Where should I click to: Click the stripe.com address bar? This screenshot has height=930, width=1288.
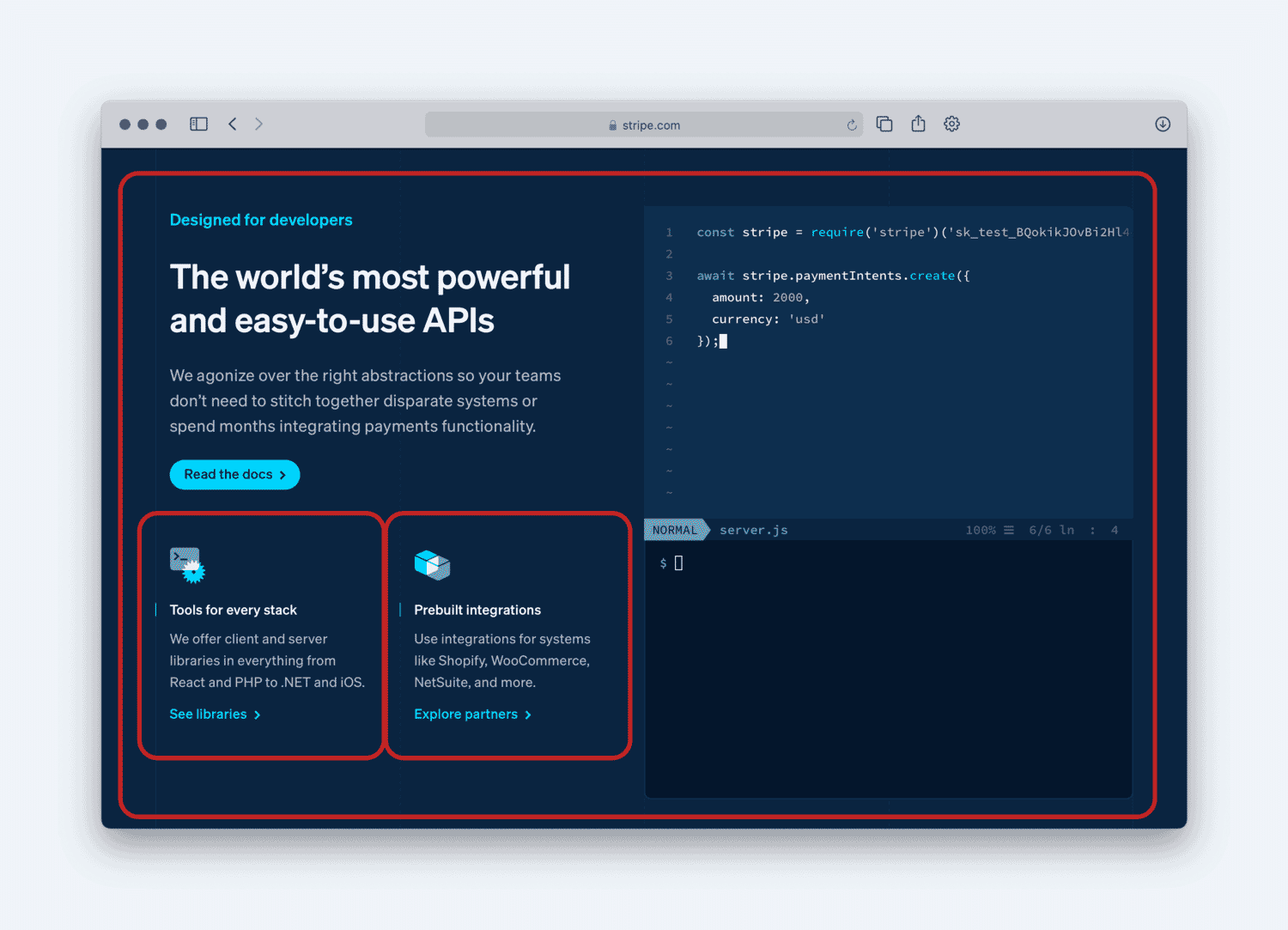tap(644, 125)
